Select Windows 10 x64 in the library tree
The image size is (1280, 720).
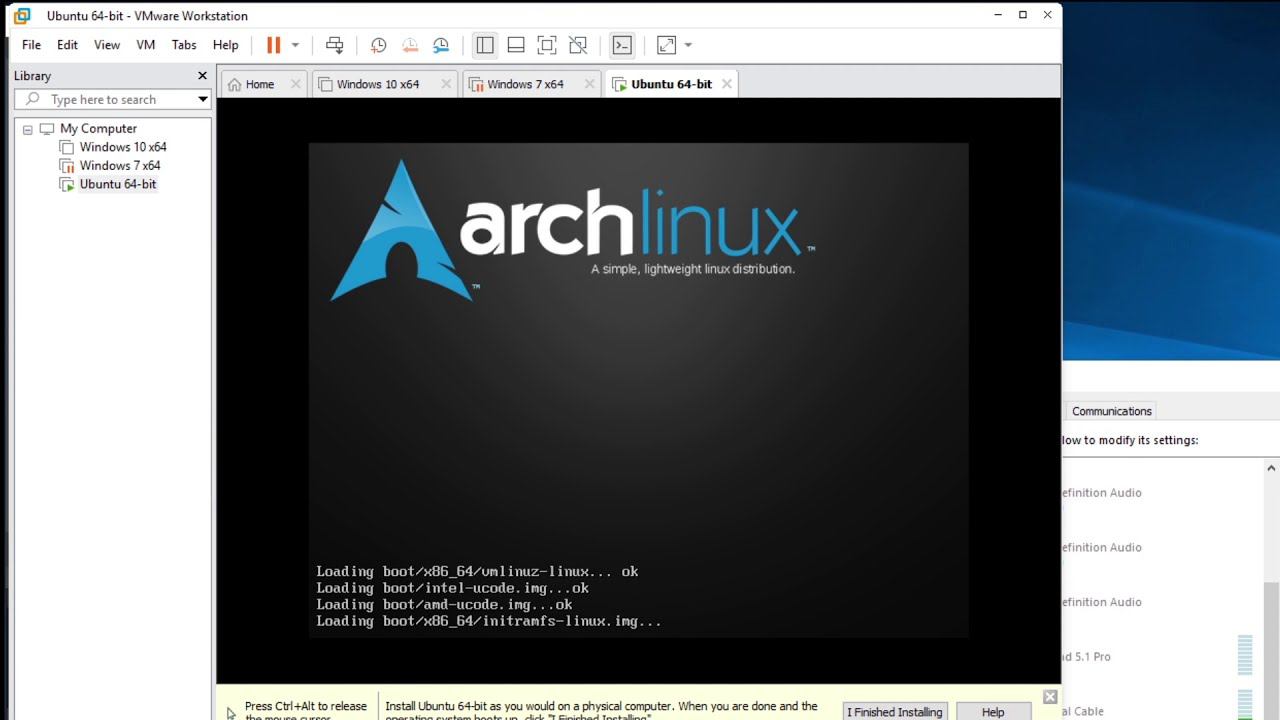tap(123, 147)
